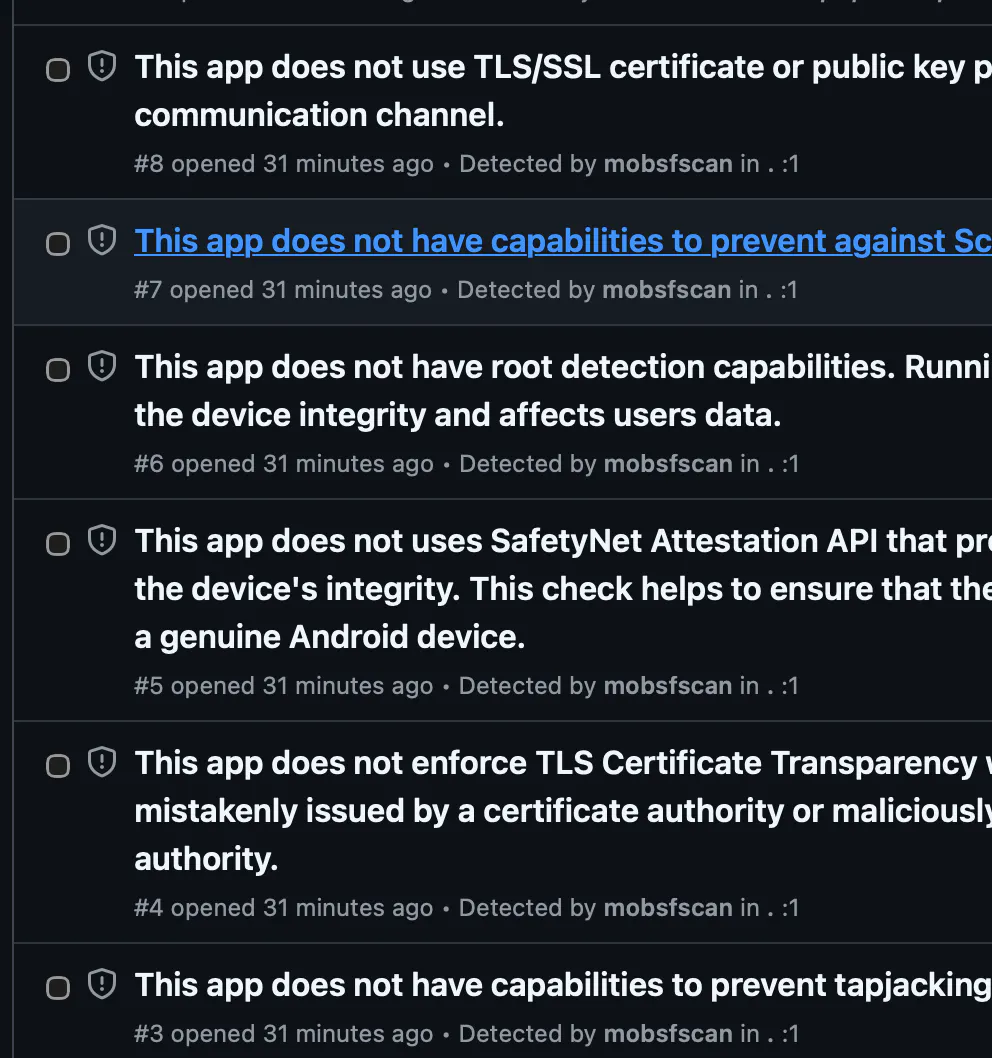Image resolution: width=992 pixels, height=1058 pixels.
Task: Toggle the checkbox for the tapjacking alert
Action: [59, 988]
